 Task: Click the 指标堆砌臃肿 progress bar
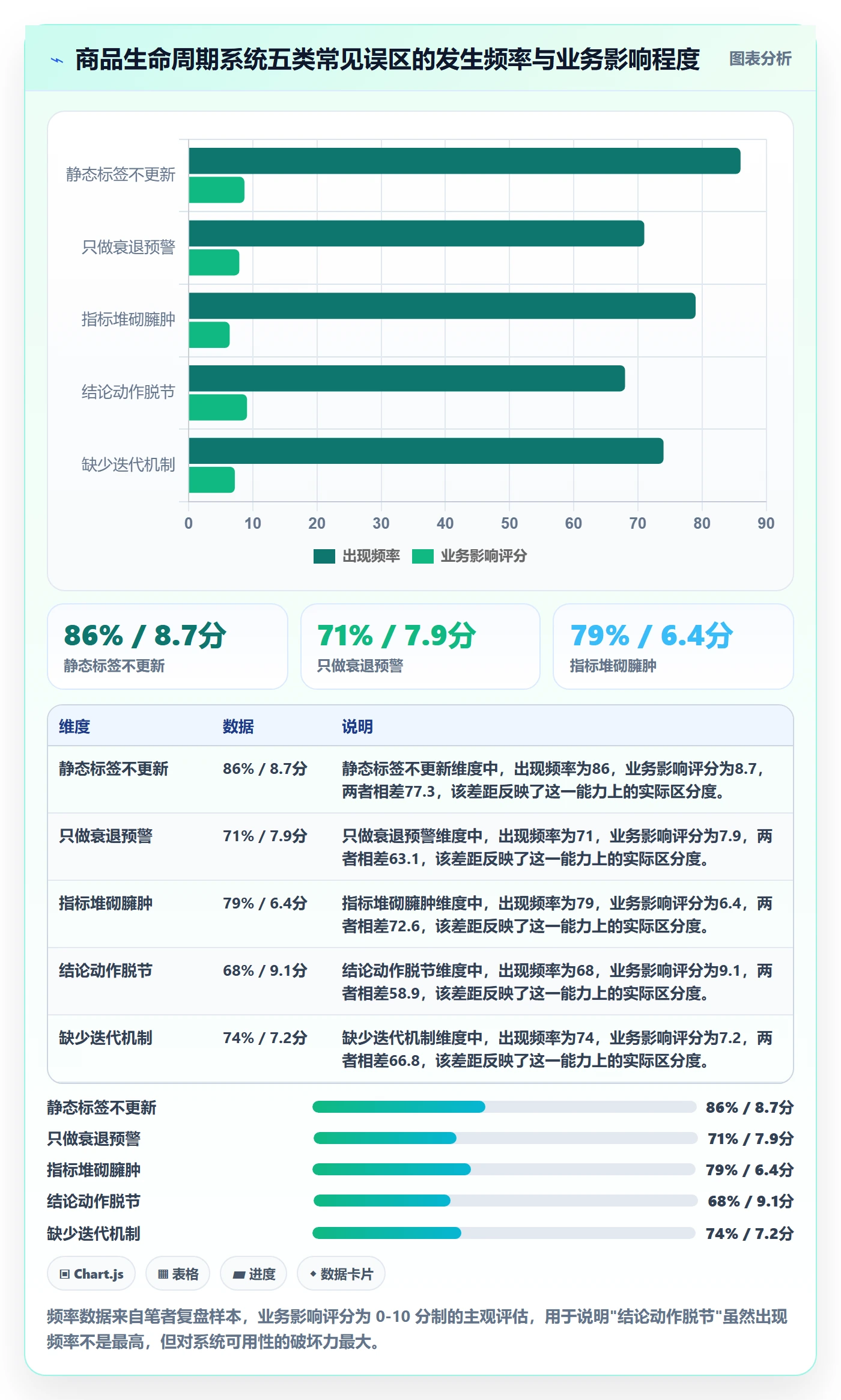(x=504, y=1169)
